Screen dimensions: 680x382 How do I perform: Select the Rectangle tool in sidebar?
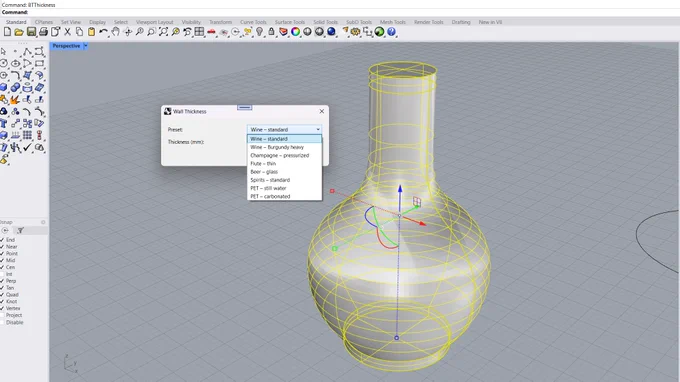click(39, 63)
